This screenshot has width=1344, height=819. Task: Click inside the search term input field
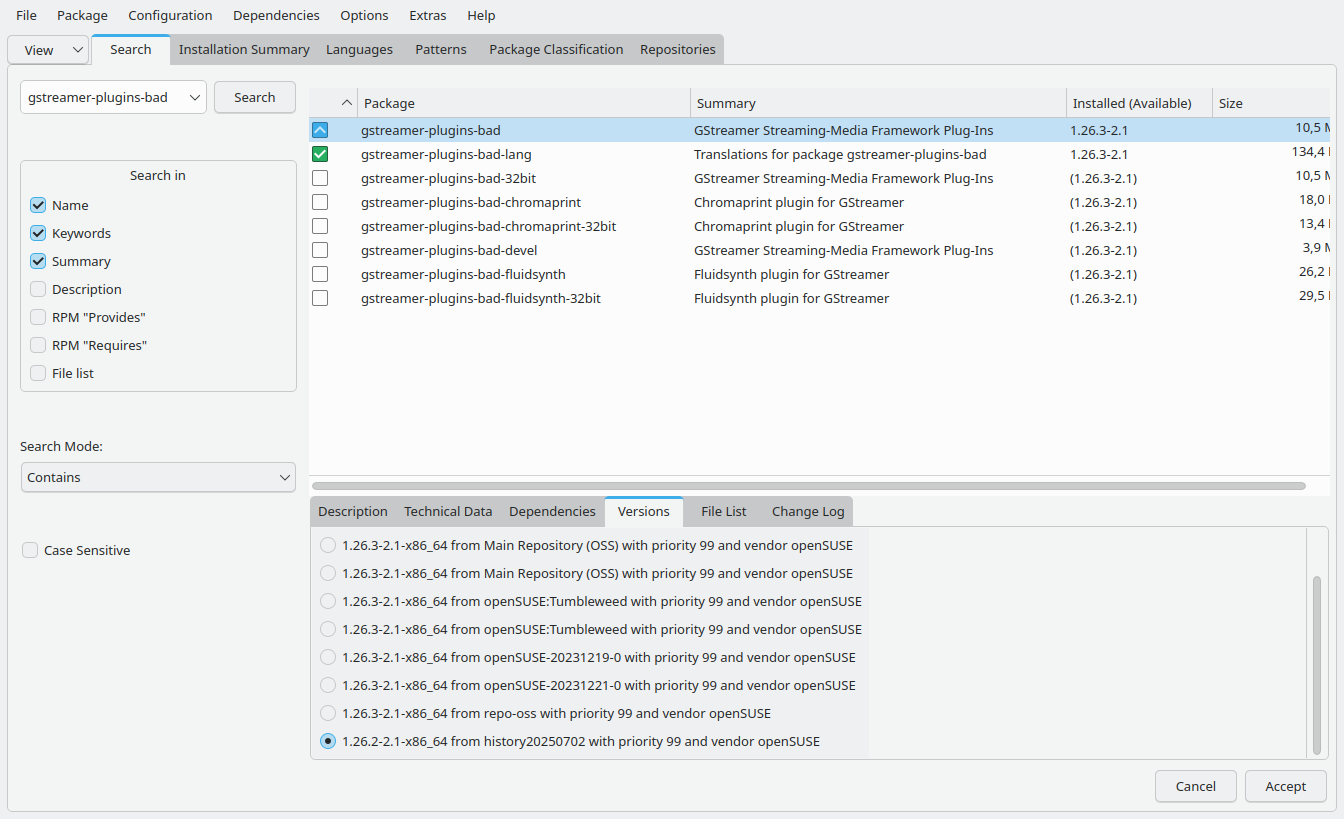[103, 98]
